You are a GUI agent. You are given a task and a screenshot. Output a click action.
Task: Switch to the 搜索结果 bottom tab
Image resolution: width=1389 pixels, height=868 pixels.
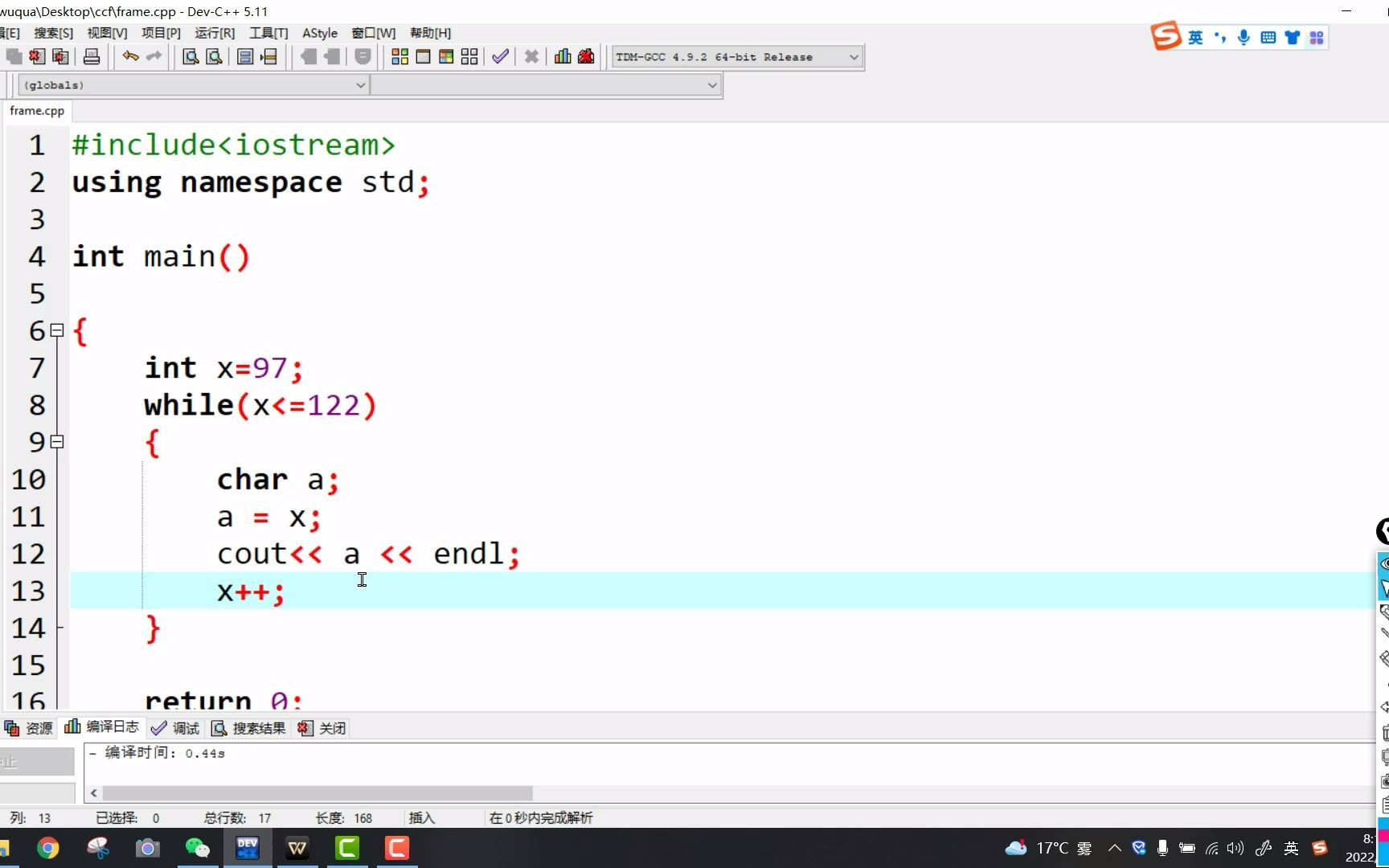248,728
